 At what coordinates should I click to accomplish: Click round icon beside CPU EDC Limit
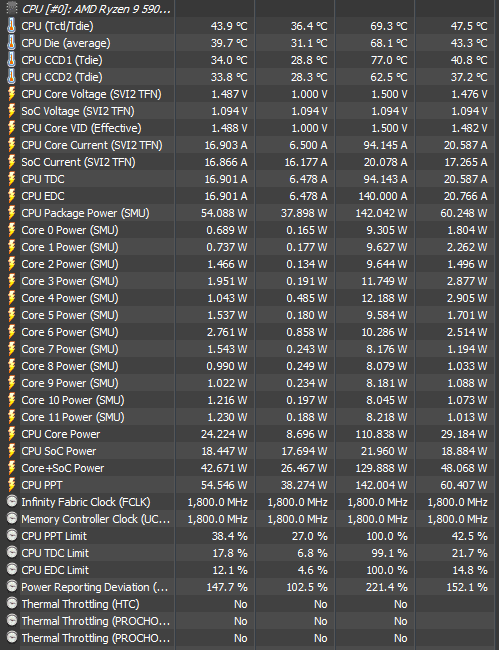[x=12, y=570]
